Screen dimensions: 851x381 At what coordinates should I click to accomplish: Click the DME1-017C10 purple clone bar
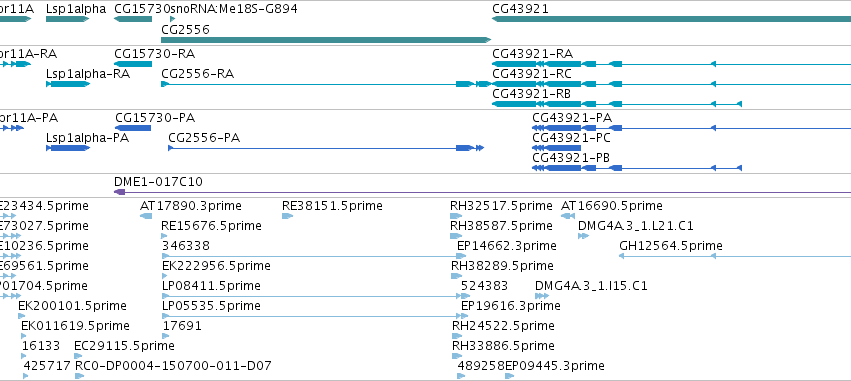(482, 192)
